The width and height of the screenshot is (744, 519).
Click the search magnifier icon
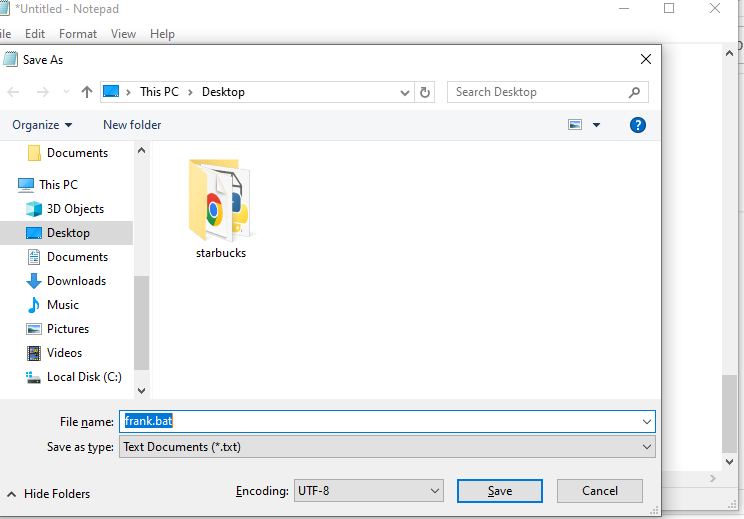(x=634, y=92)
